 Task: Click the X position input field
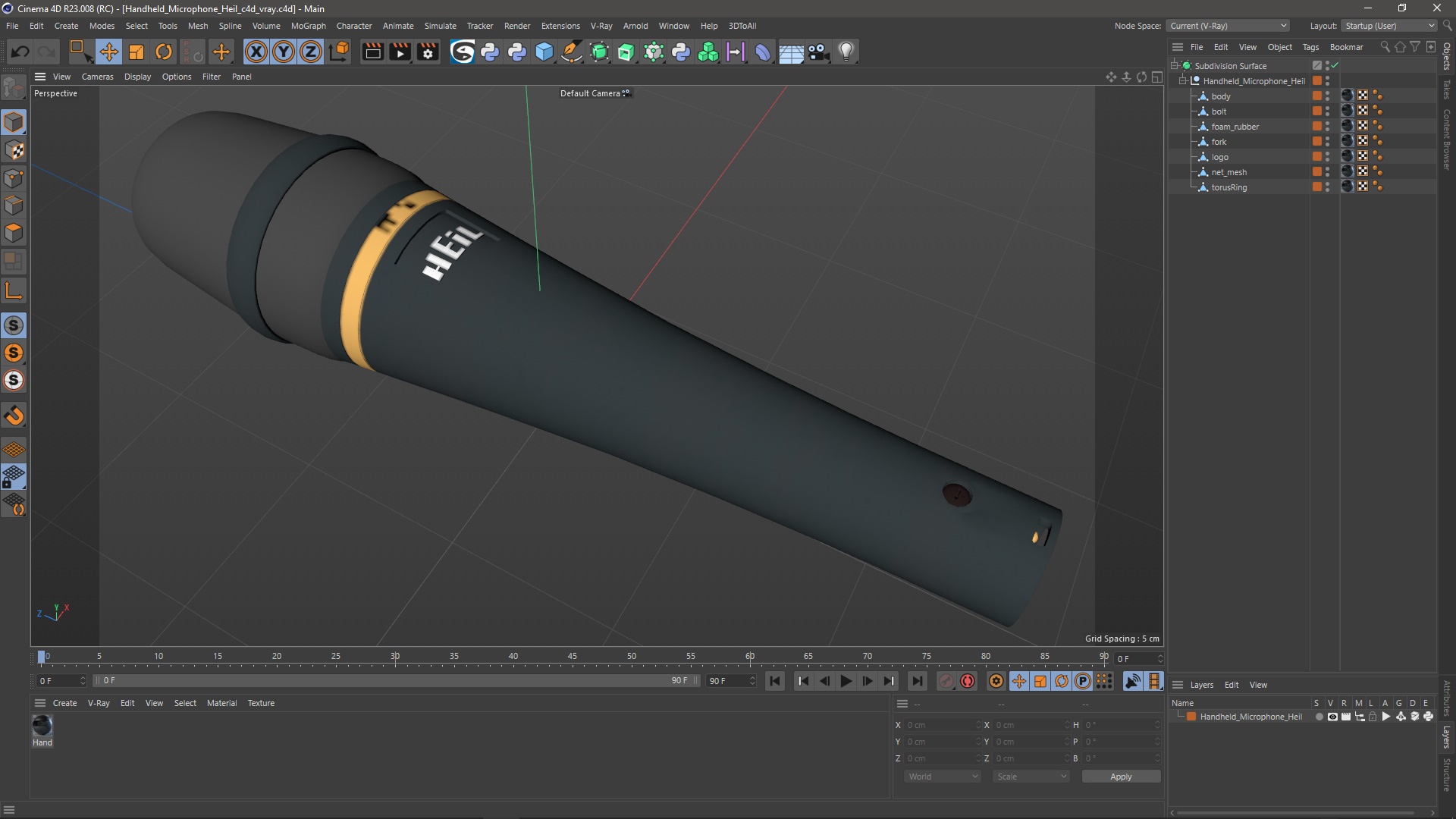[x=942, y=725]
